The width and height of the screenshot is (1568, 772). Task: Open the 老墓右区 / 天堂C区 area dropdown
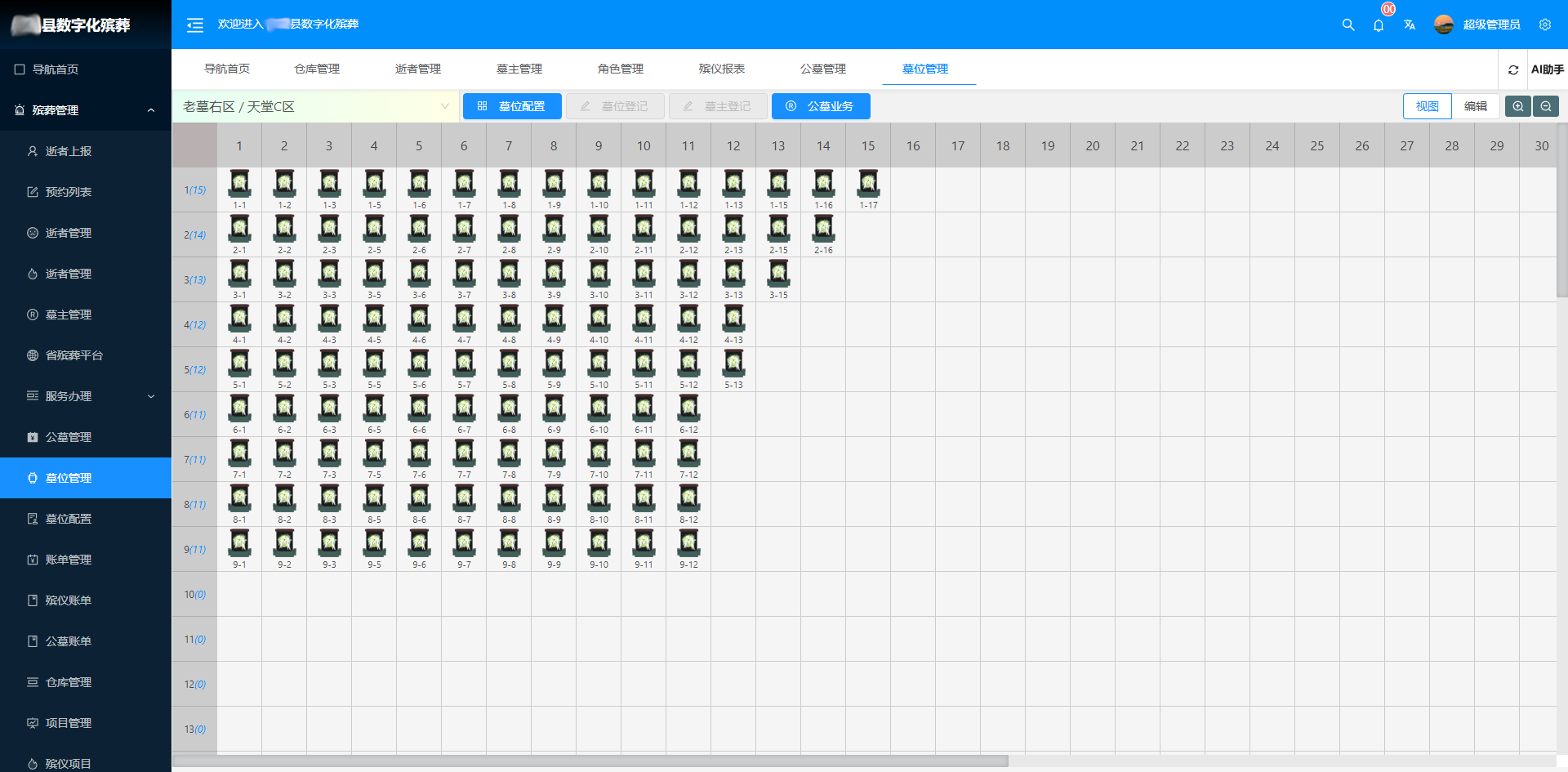pos(315,107)
